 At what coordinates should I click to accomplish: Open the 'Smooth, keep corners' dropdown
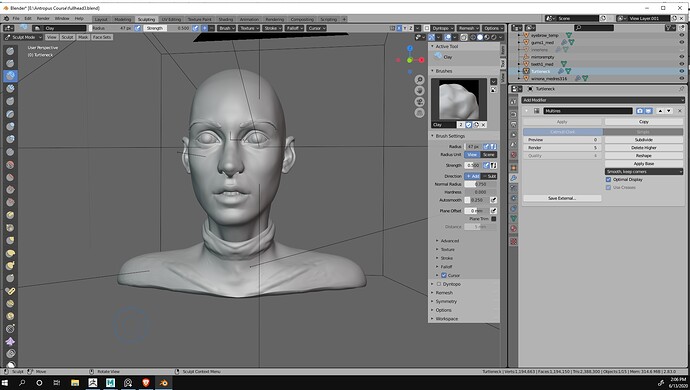644,172
